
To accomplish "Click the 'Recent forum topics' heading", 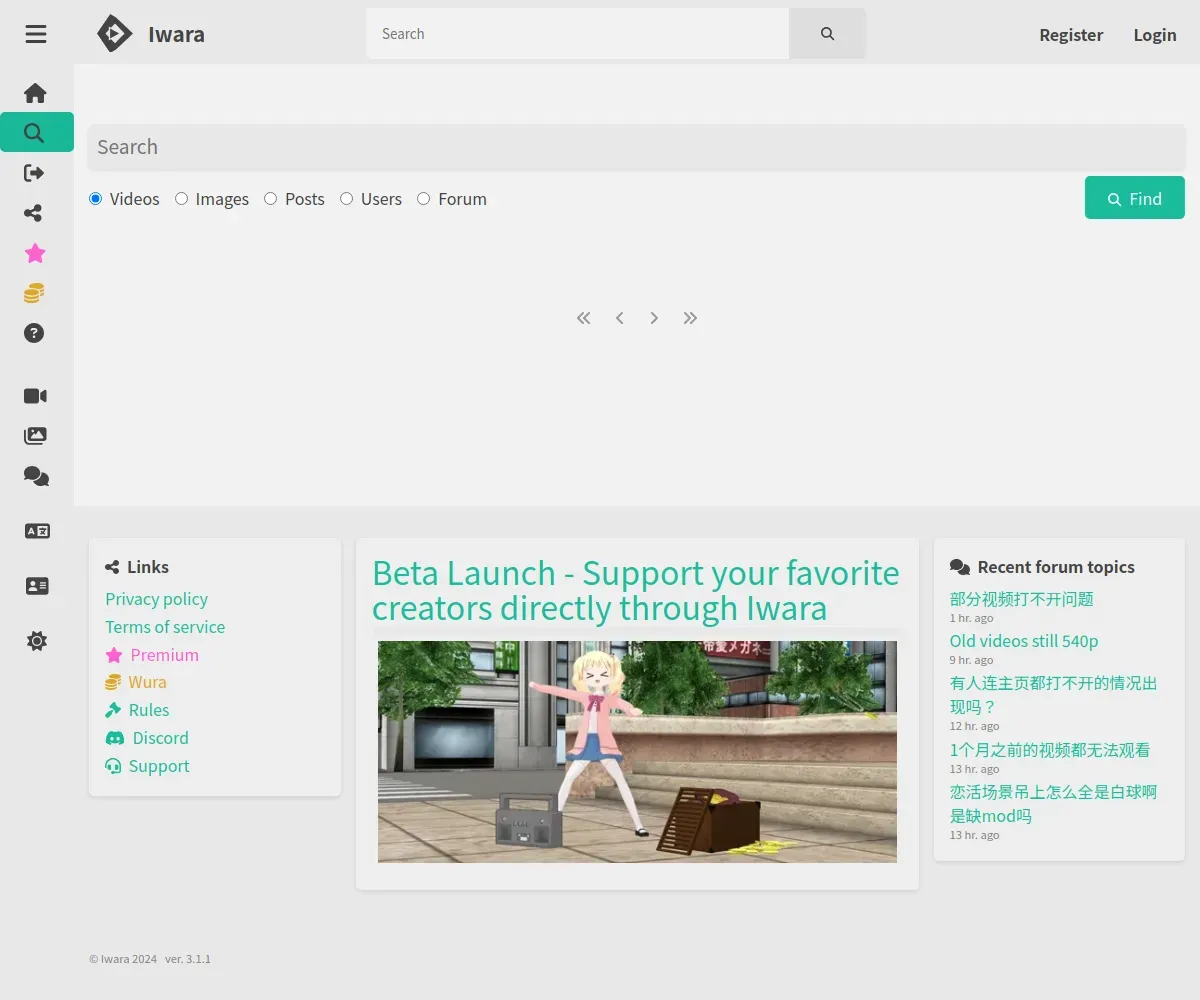I will coord(1056,567).
